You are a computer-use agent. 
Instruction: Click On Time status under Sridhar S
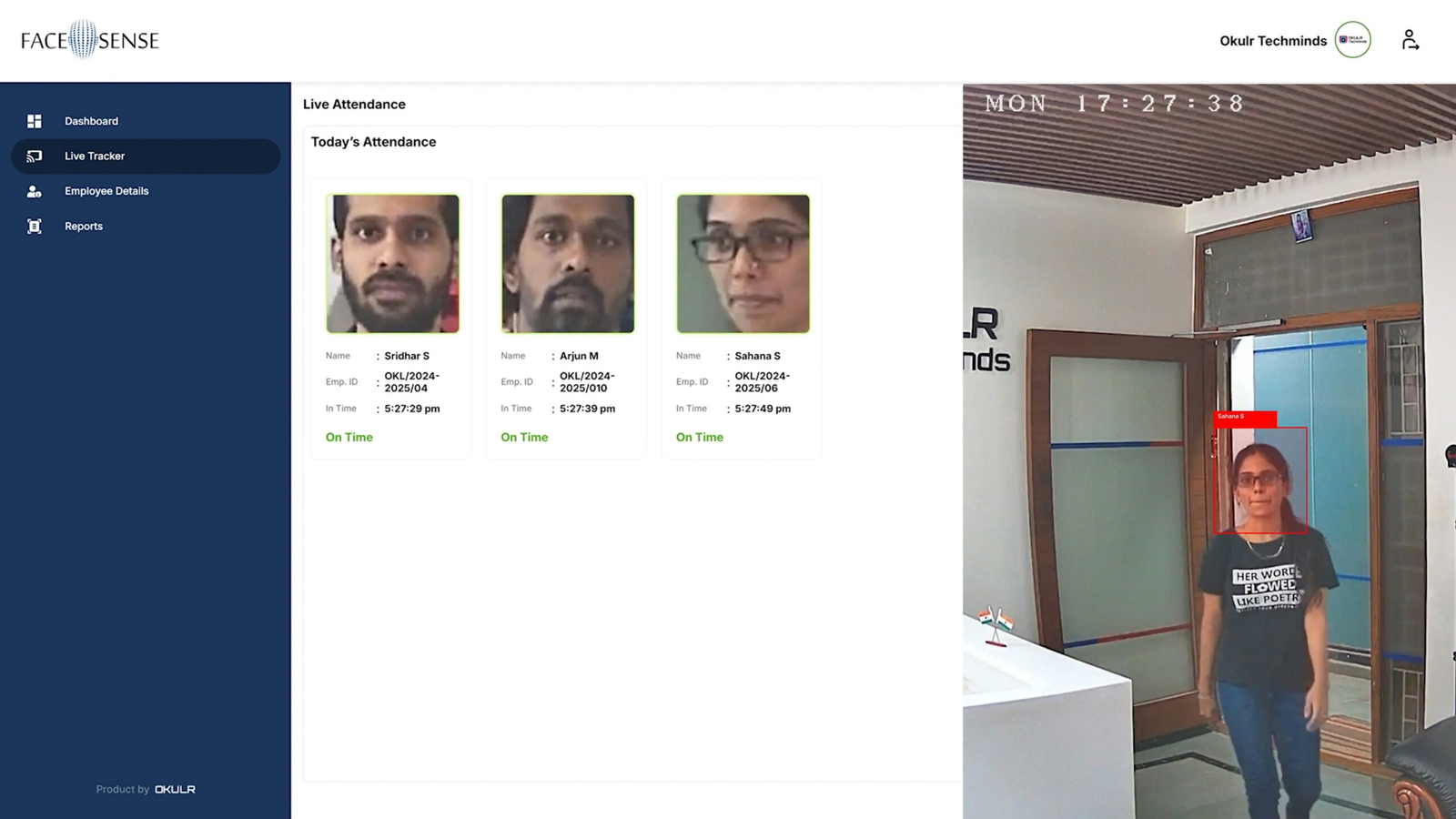(x=349, y=438)
